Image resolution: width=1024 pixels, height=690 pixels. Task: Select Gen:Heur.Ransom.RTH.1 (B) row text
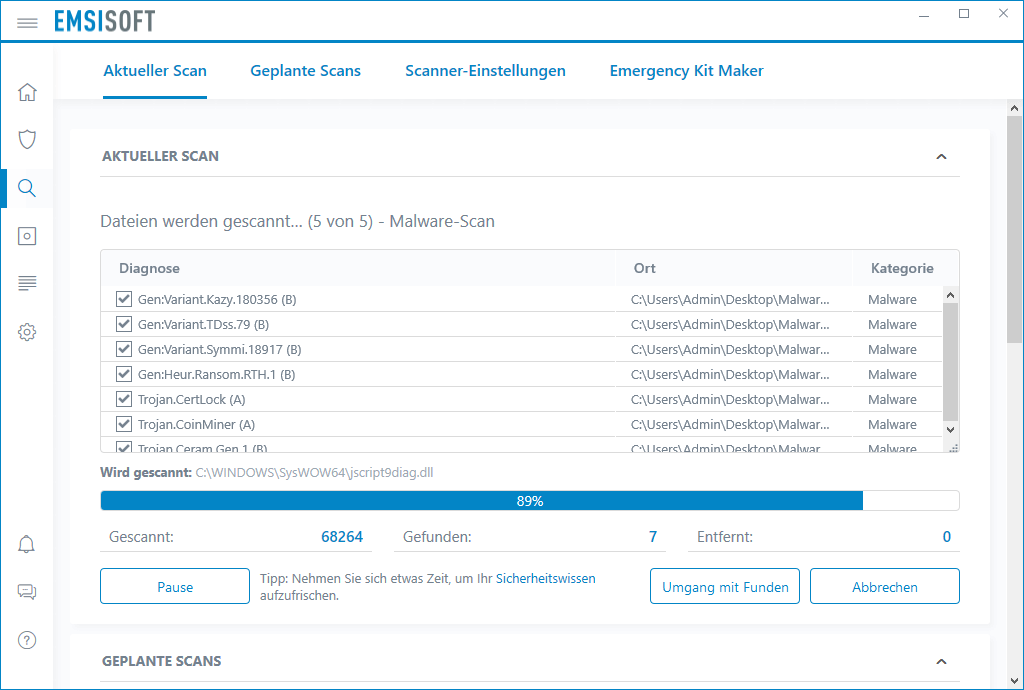pyautogui.click(x=216, y=374)
